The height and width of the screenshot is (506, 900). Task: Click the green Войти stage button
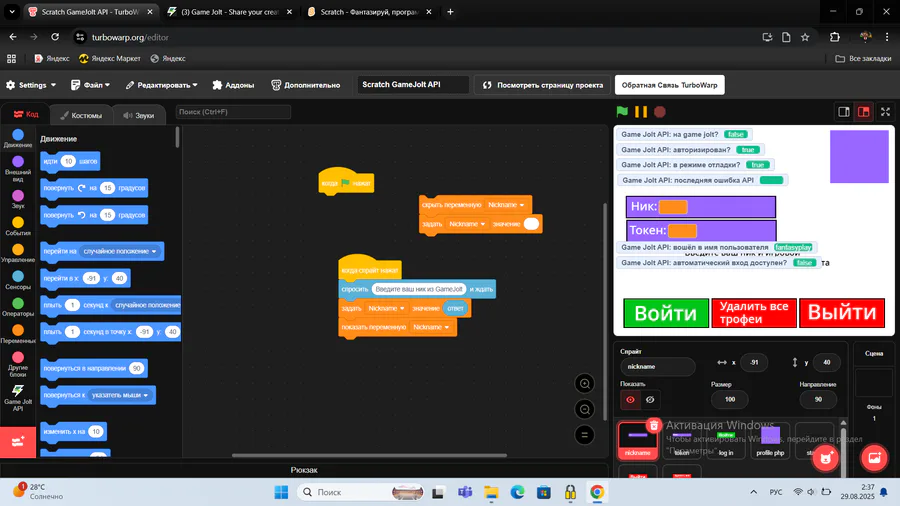[666, 313]
